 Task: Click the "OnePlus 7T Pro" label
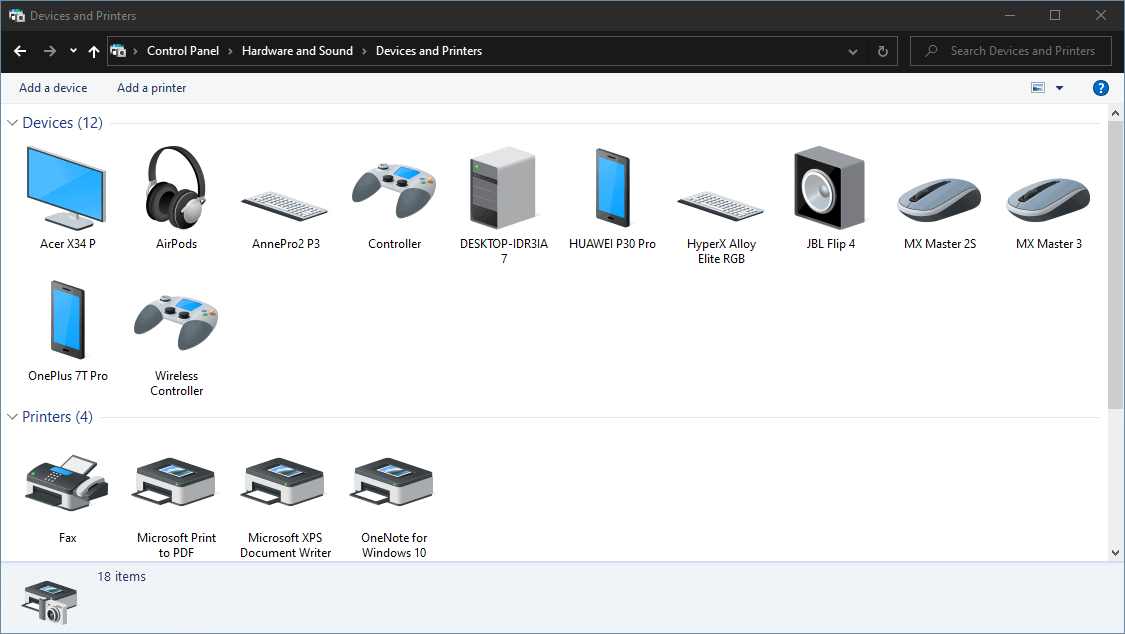pos(67,376)
